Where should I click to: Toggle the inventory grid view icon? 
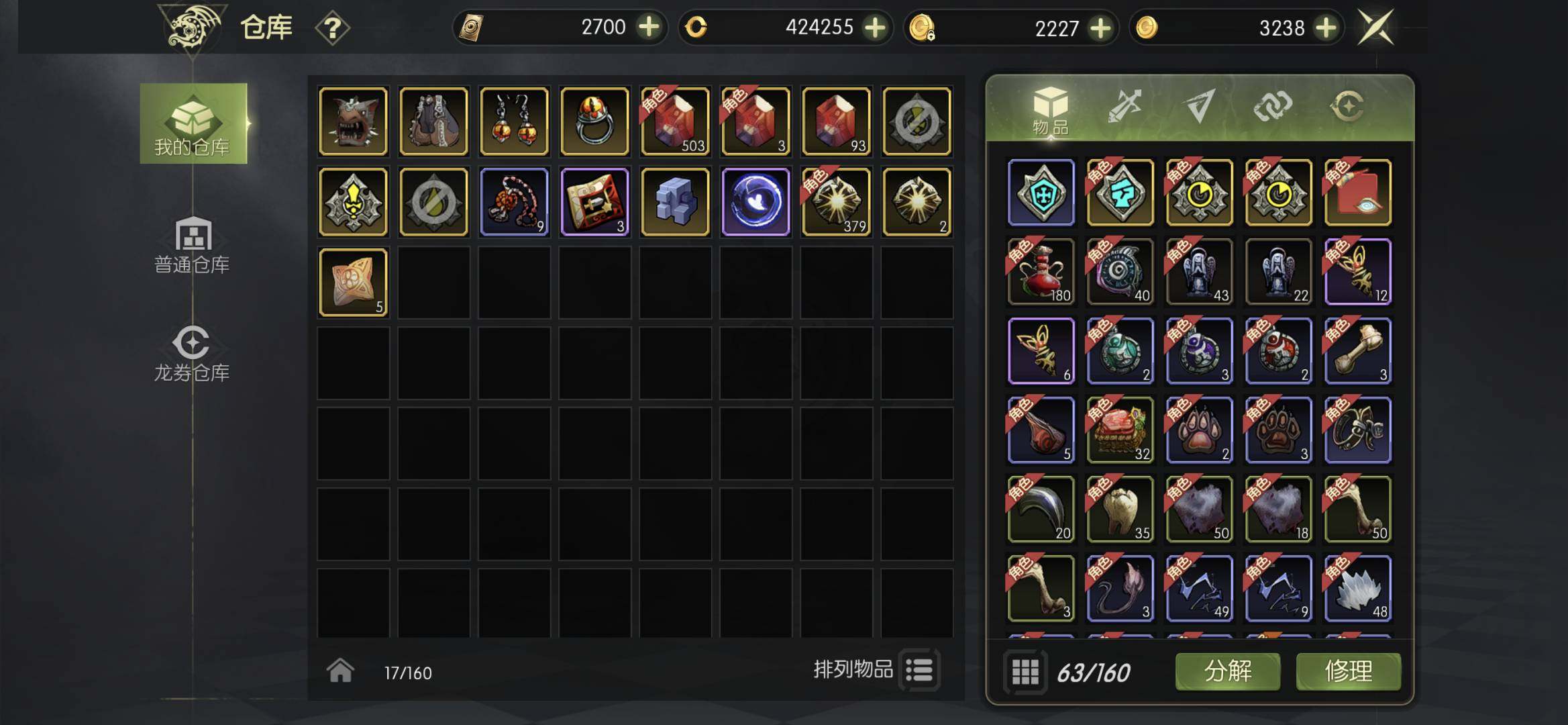(1025, 671)
